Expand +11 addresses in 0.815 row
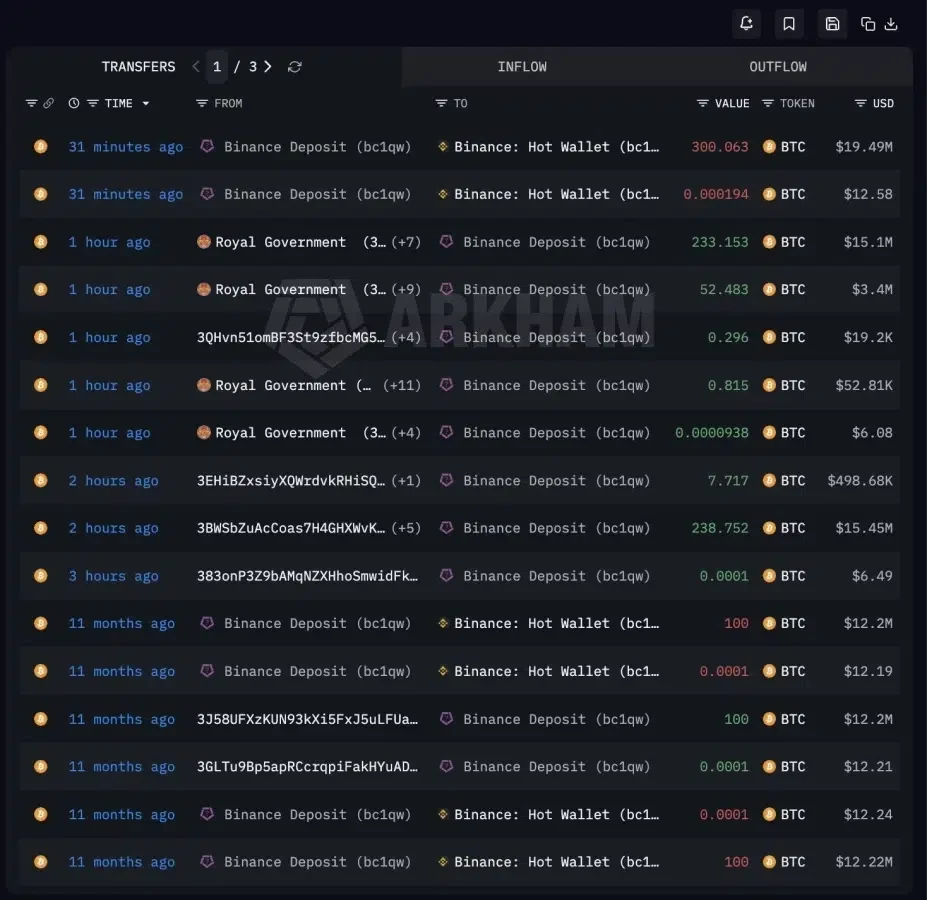 pyautogui.click(x=402, y=386)
